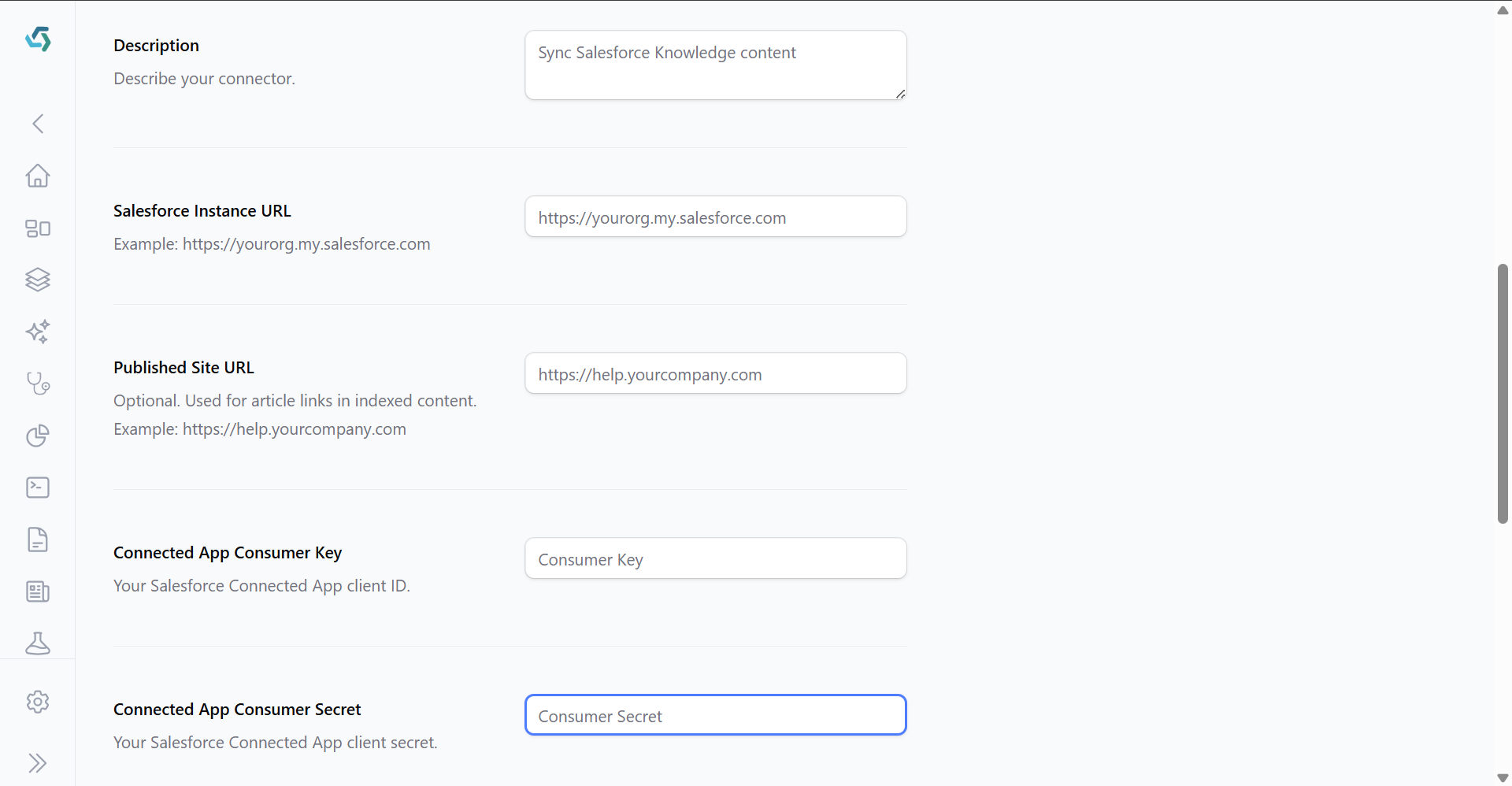This screenshot has height=786, width=1512.
Task: Open the dashboard blocks icon
Action: tap(38, 228)
